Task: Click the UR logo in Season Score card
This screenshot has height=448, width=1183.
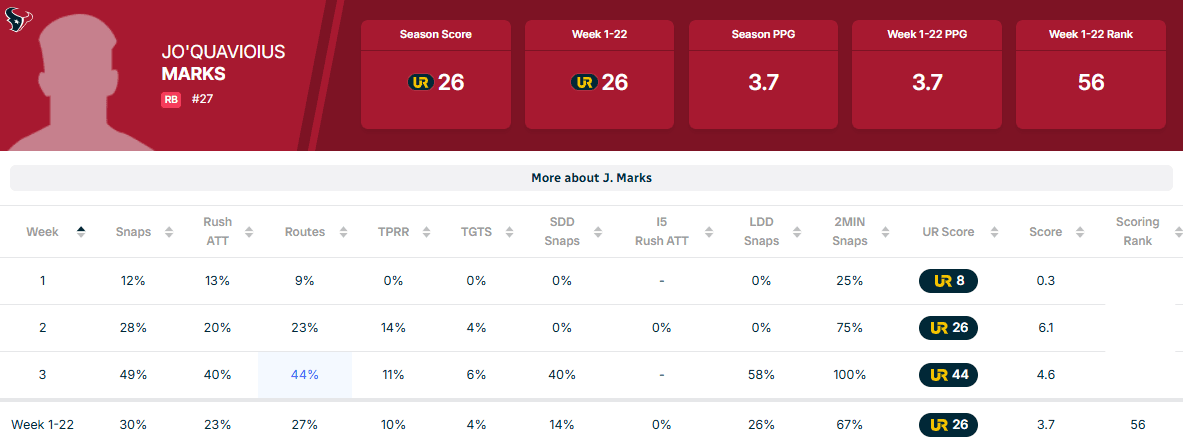Action: [420, 82]
